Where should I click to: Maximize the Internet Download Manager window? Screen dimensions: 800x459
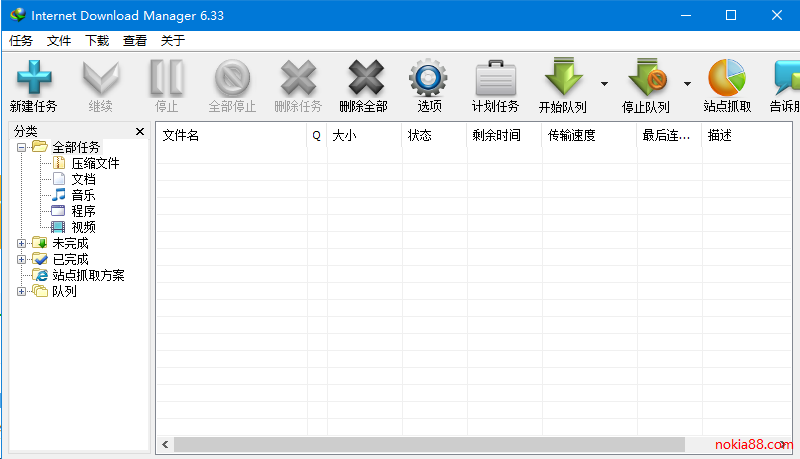[731, 15]
